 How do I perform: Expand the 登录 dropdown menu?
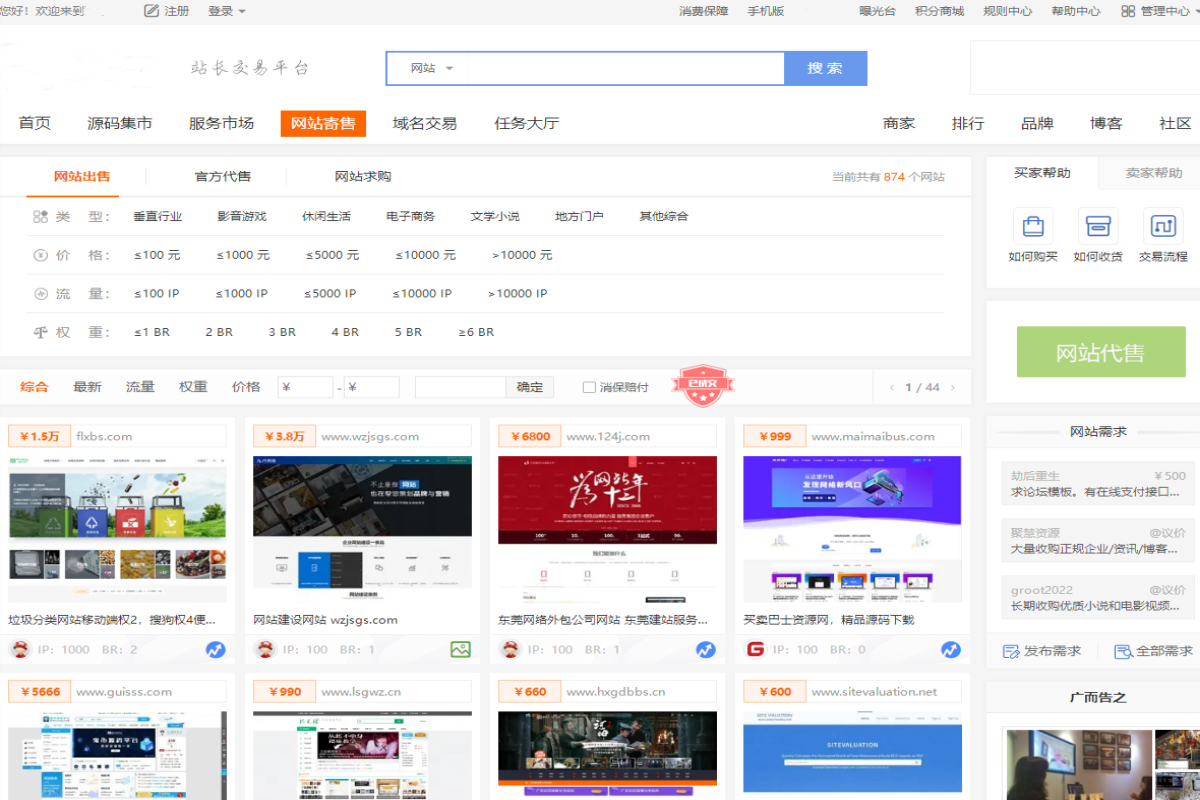[x=227, y=11]
